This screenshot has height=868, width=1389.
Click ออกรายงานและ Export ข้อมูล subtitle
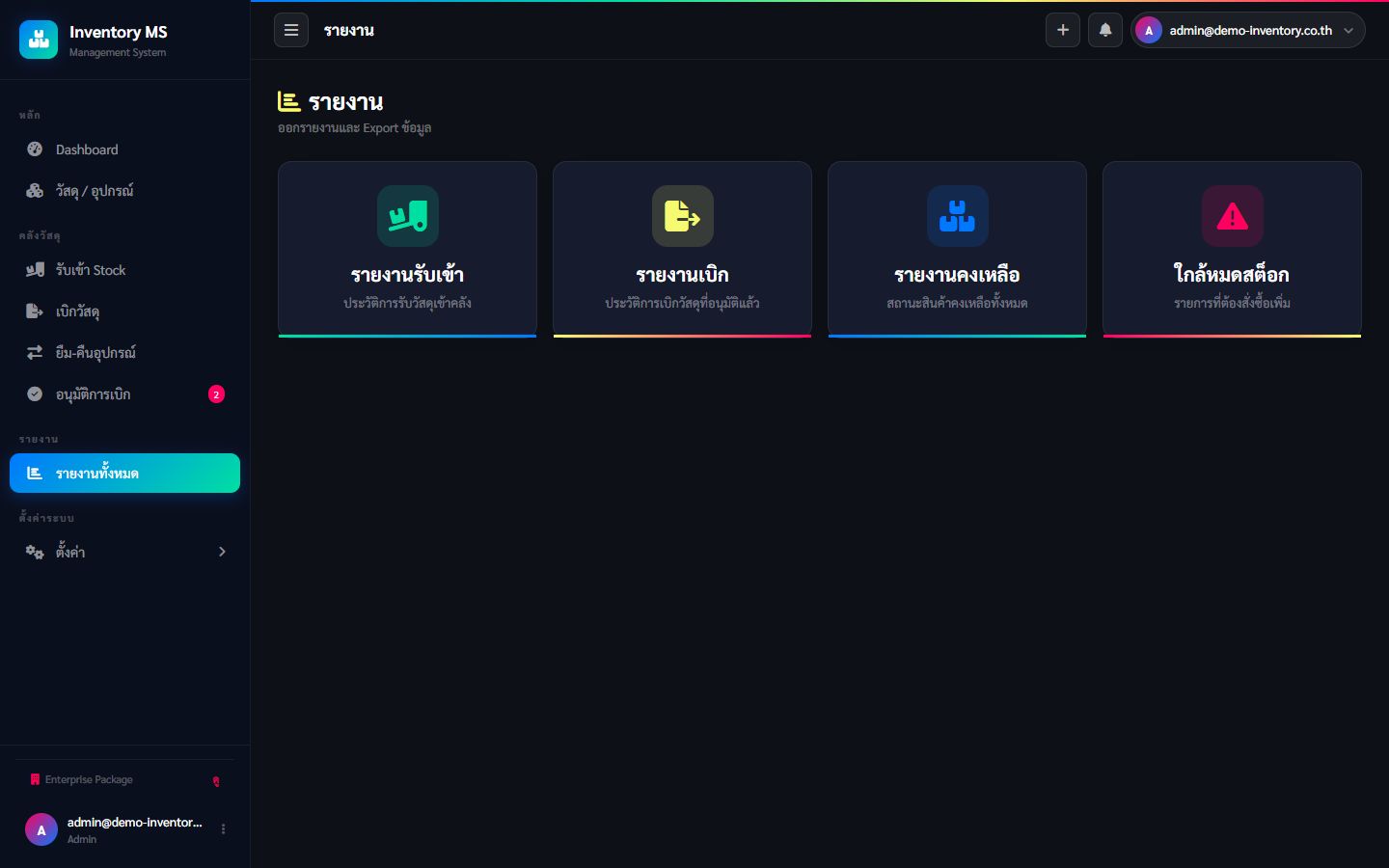(354, 128)
